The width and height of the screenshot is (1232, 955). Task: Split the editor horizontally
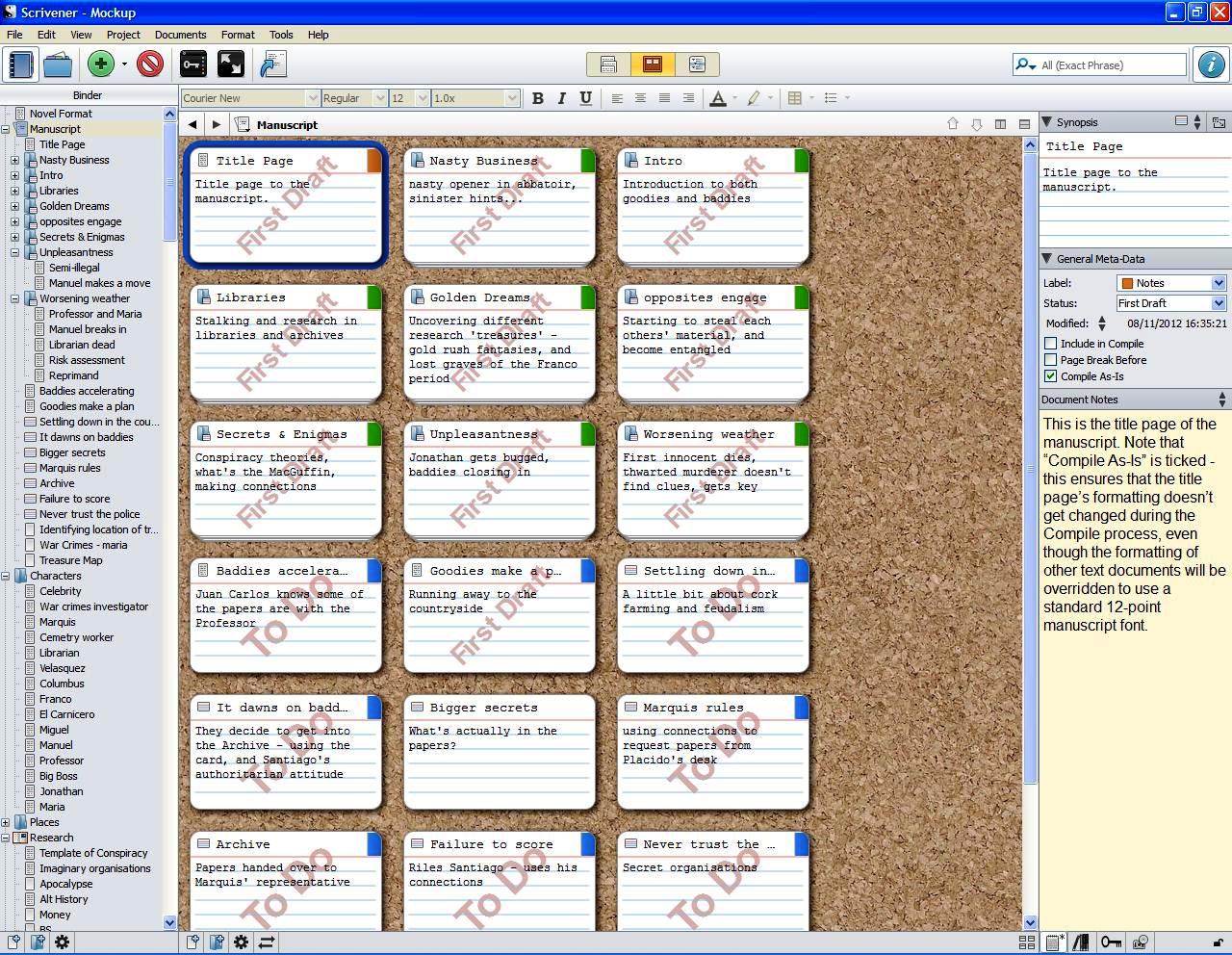point(1024,124)
